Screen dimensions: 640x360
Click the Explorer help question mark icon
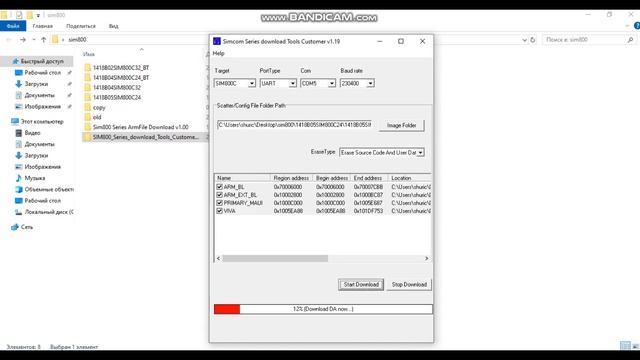pyautogui.click(x=637, y=26)
